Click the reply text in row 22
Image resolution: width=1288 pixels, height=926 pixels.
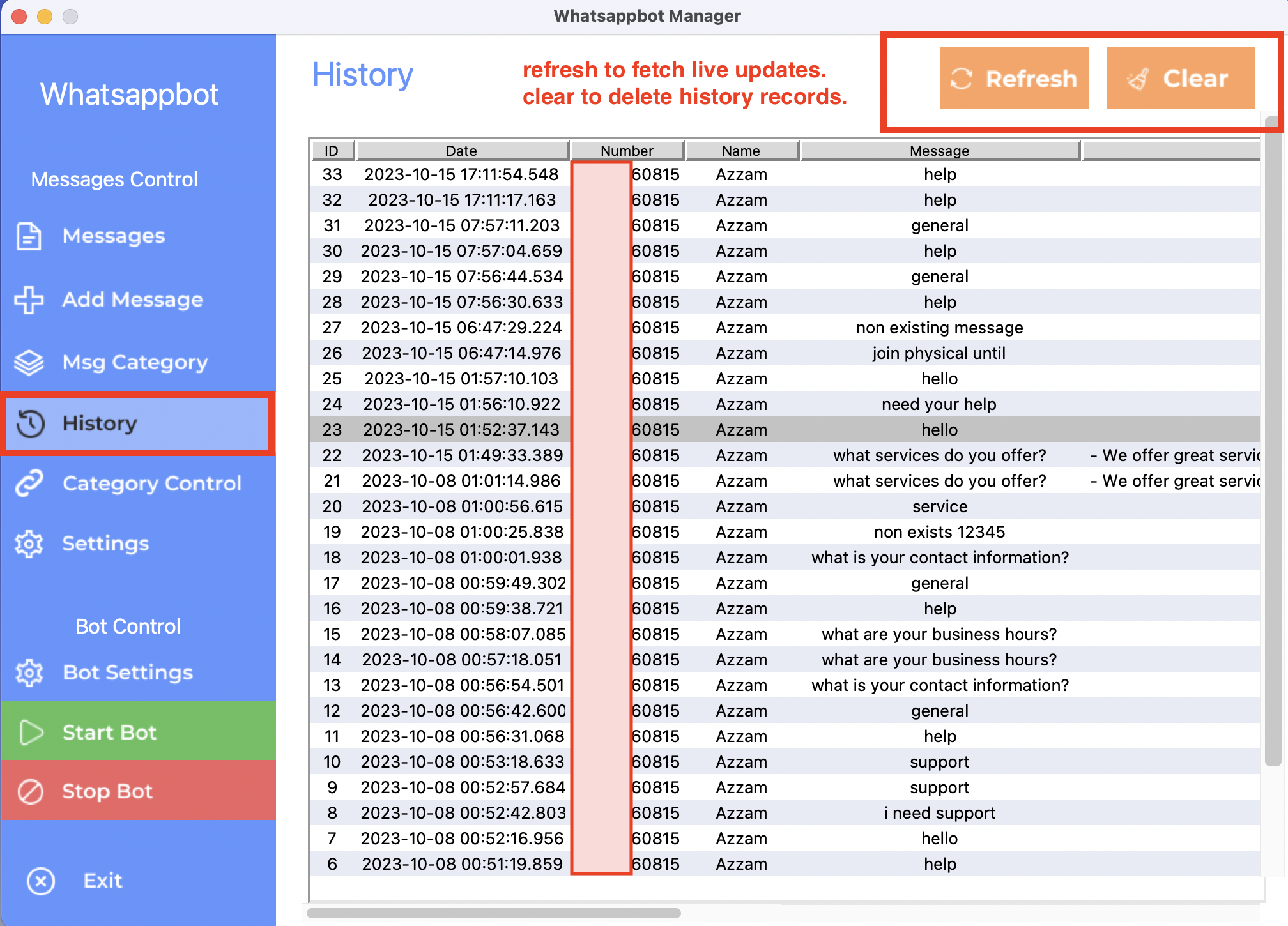1174,455
